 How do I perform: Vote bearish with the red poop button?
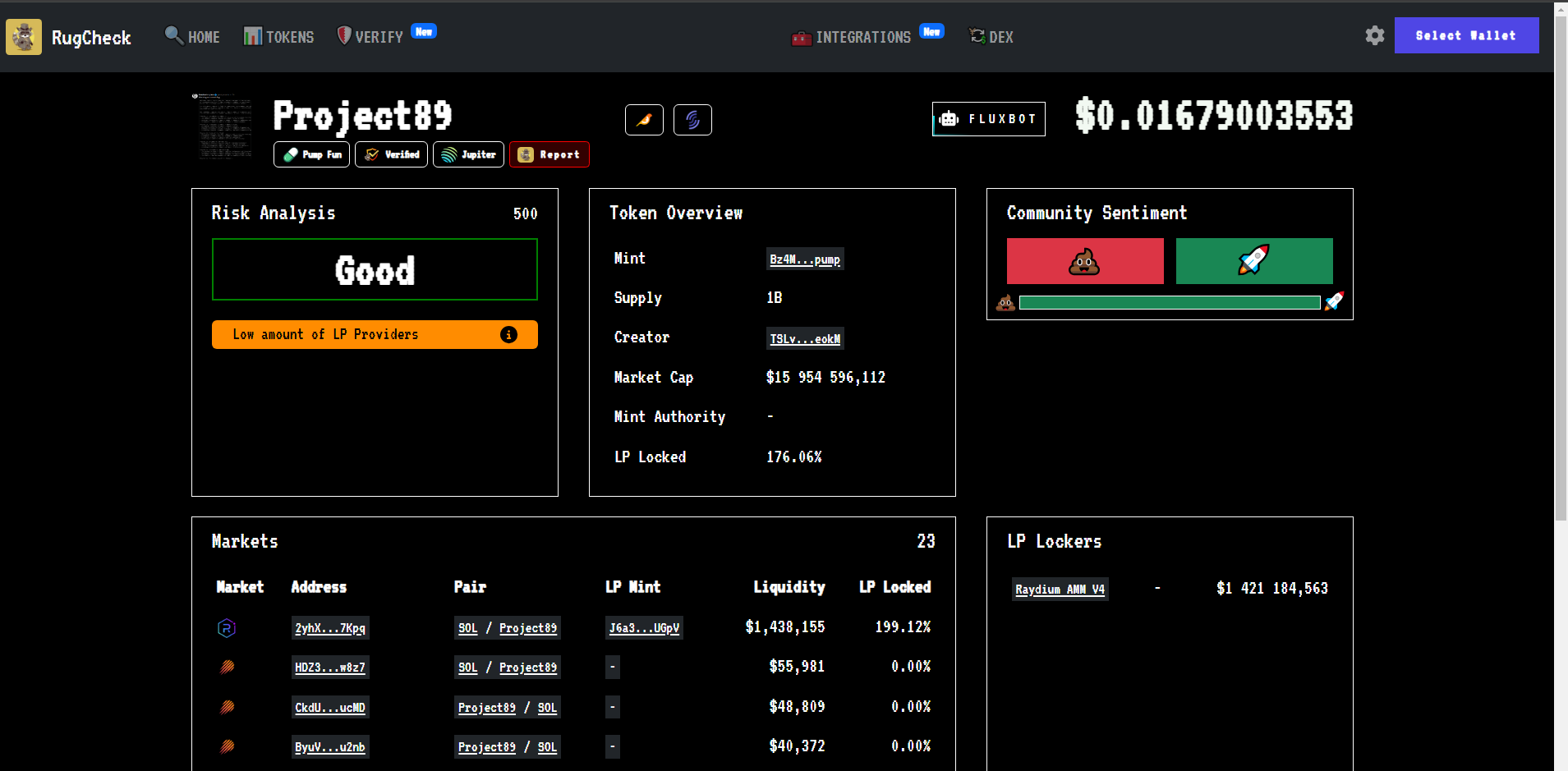tap(1085, 261)
